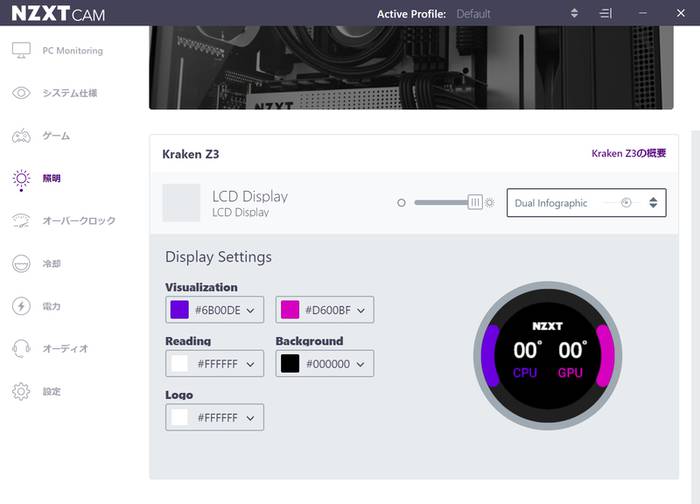Viewport: 700px width, 504px height.
Task: Click the Kraken LCD preview circle
Action: (x=547, y=356)
